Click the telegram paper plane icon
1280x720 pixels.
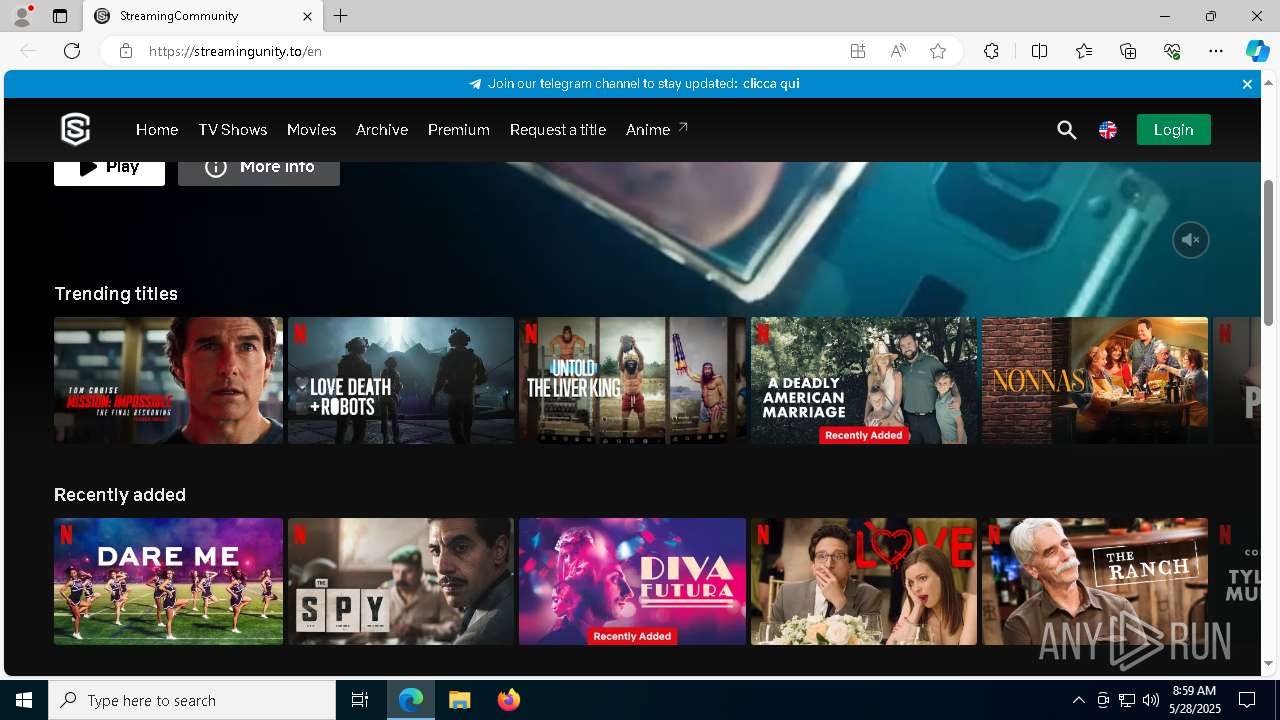(475, 84)
